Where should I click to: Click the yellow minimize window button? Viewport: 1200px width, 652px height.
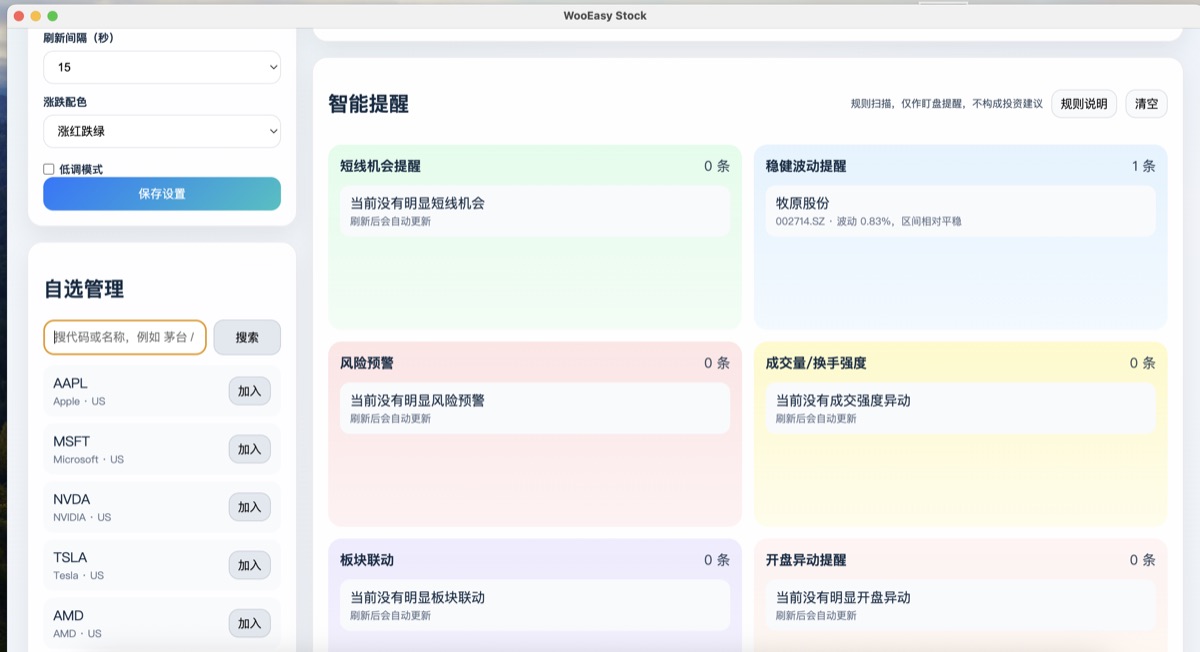point(35,16)
